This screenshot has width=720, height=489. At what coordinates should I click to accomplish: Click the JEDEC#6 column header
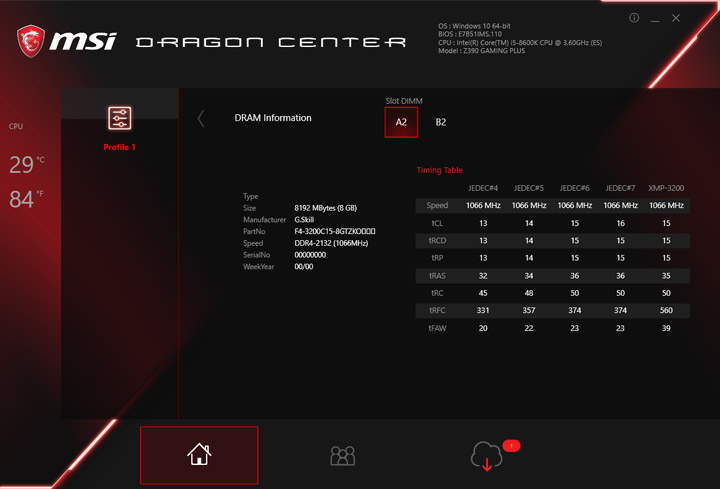574,188
